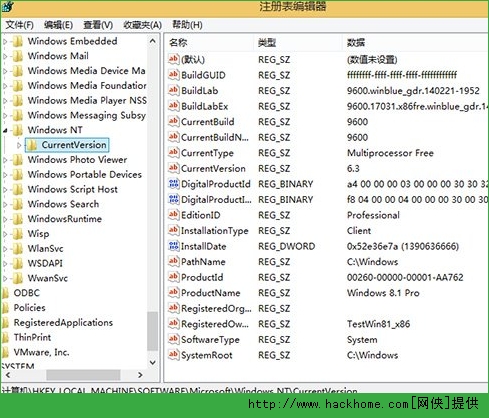Select the Policies key in tree
489x418 pixels.
tap(29, 307)
